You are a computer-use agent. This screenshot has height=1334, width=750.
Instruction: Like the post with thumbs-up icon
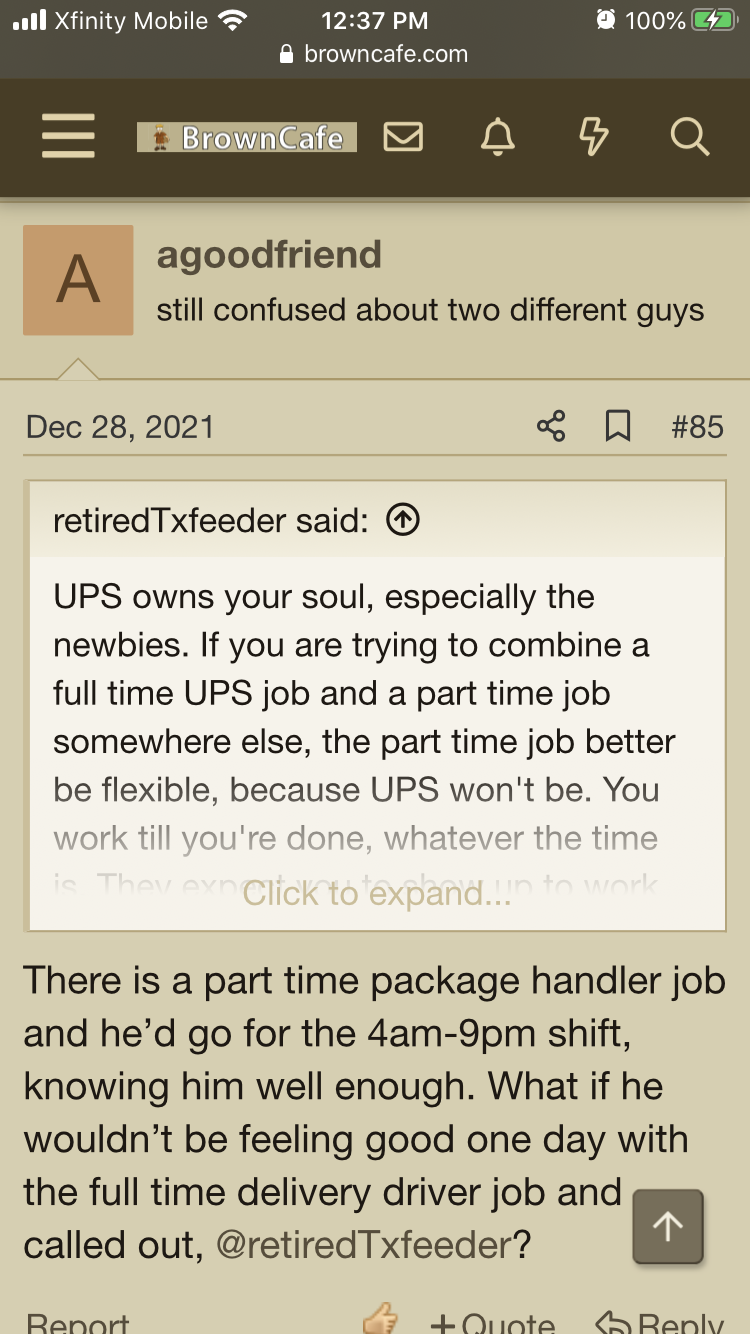(380, 1322)
